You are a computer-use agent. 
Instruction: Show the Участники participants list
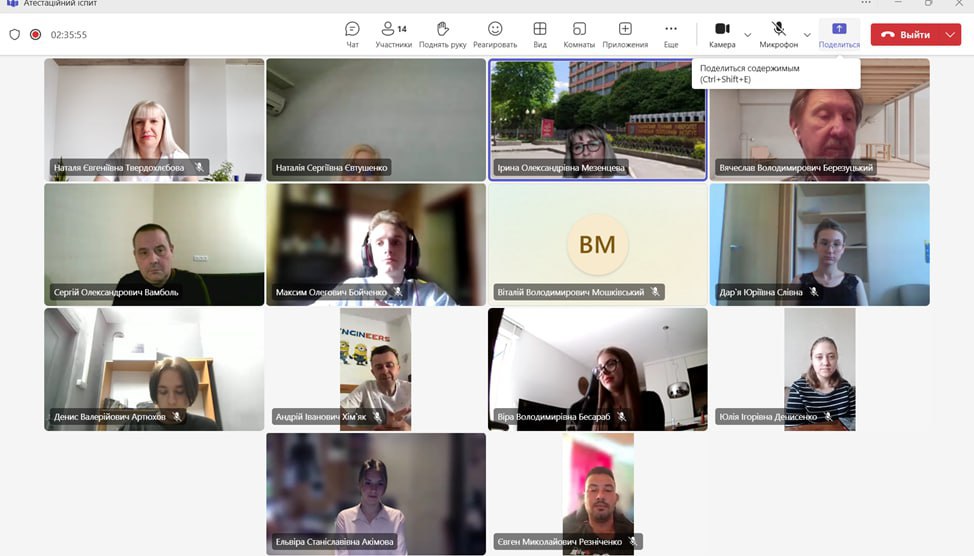click(393, 34)
